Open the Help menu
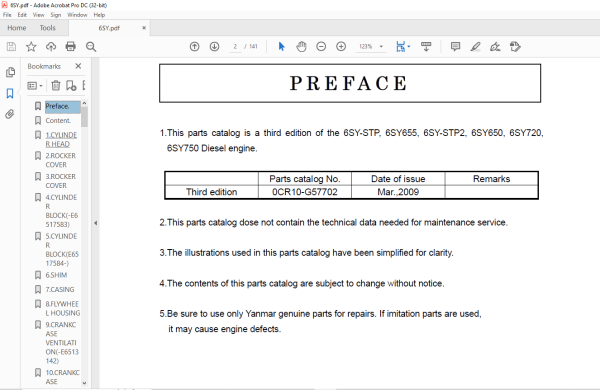Screen dimensions: 600x390 99,15
